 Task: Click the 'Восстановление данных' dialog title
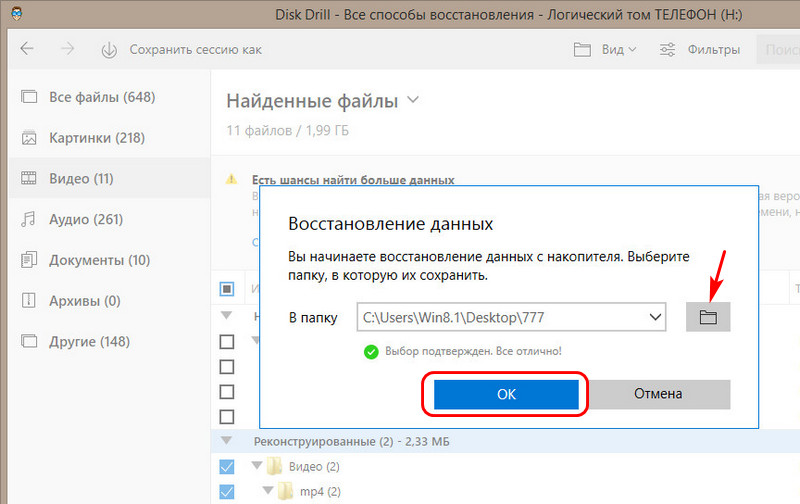[390, 224]
